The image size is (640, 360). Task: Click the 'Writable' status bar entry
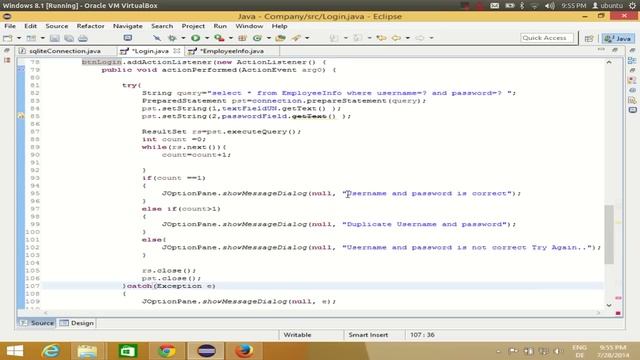click(x=297, y=335)
